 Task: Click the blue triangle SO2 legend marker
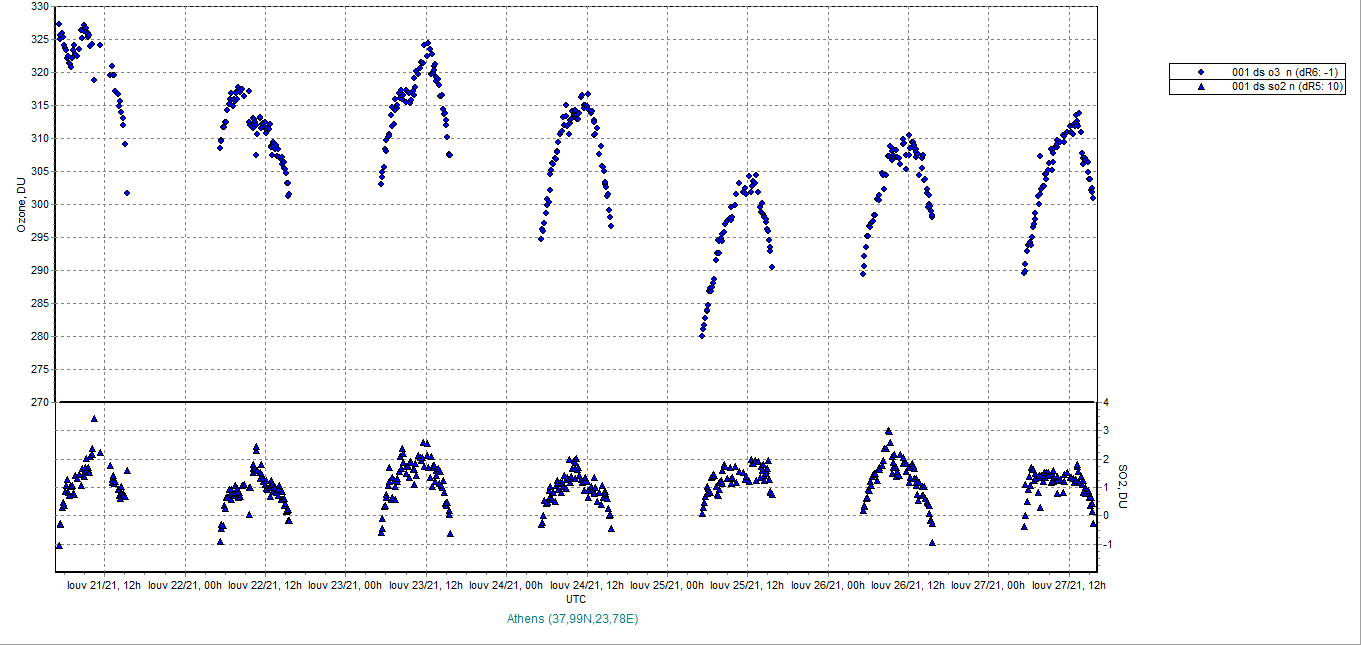(1201, 87)
